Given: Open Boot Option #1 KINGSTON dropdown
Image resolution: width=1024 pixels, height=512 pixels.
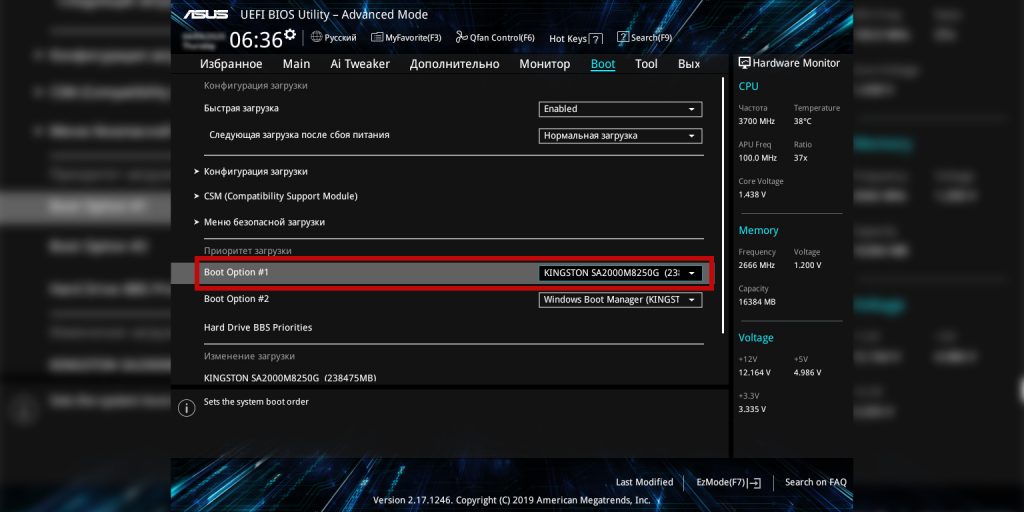Looking at the screenshot, I should 620,273.
